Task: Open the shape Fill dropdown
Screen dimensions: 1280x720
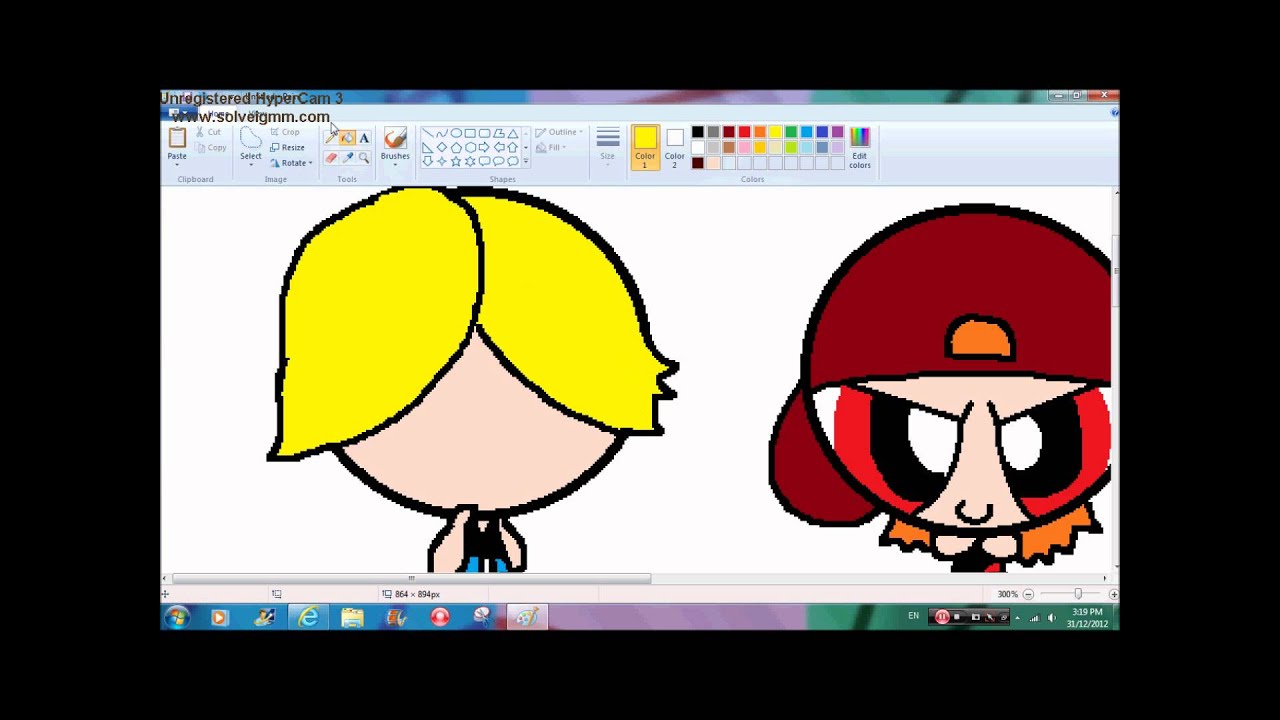Action: point(550,148)
